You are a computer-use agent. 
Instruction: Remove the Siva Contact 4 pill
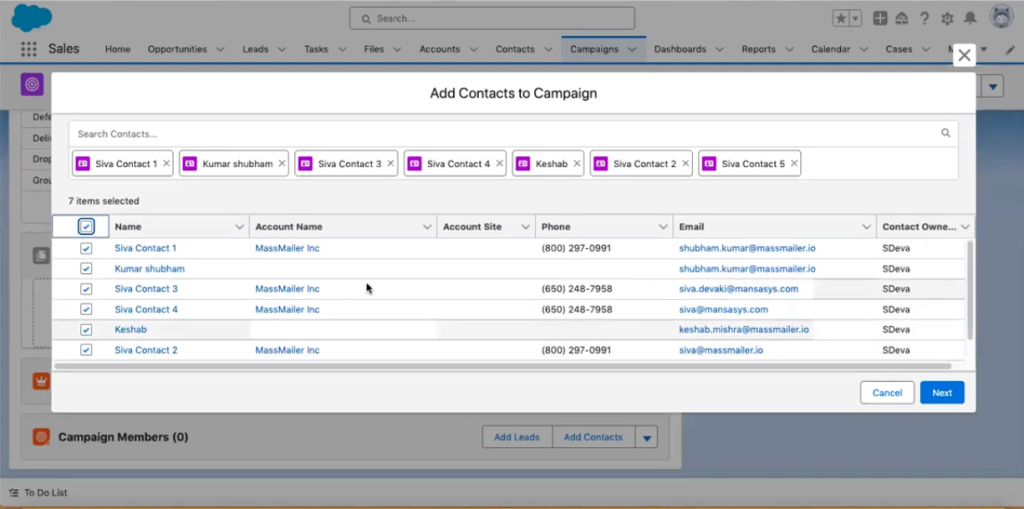[500, 164]
